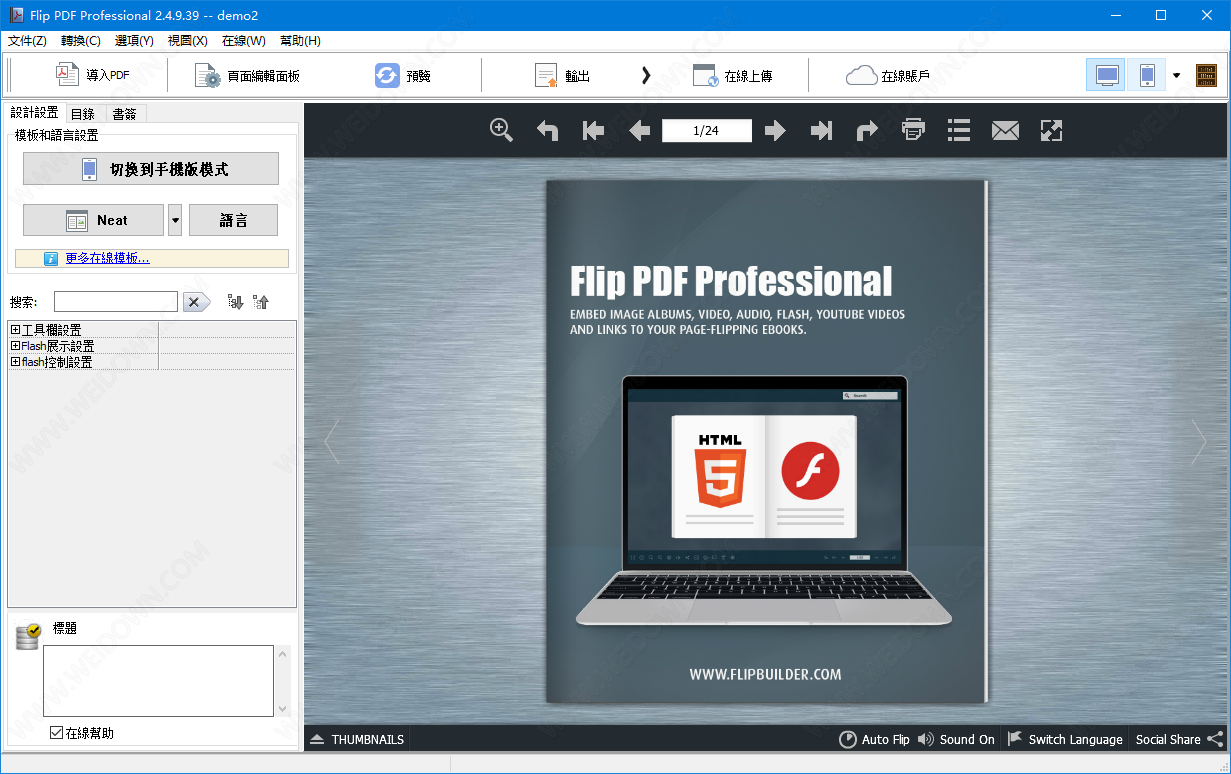Click the email envelope icon
This screenshot has width=1231, height=774.
(1005, 130)
